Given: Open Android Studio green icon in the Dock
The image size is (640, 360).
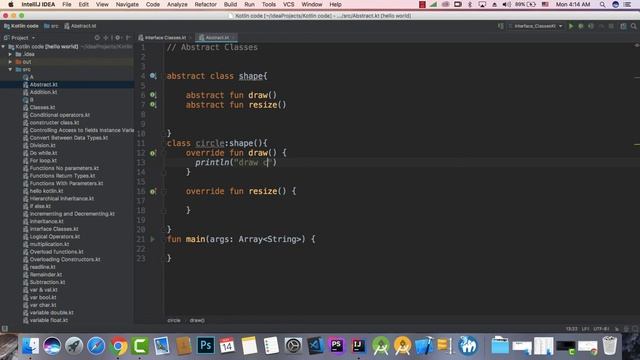Looking at the screenshot, I should (380, 346).
